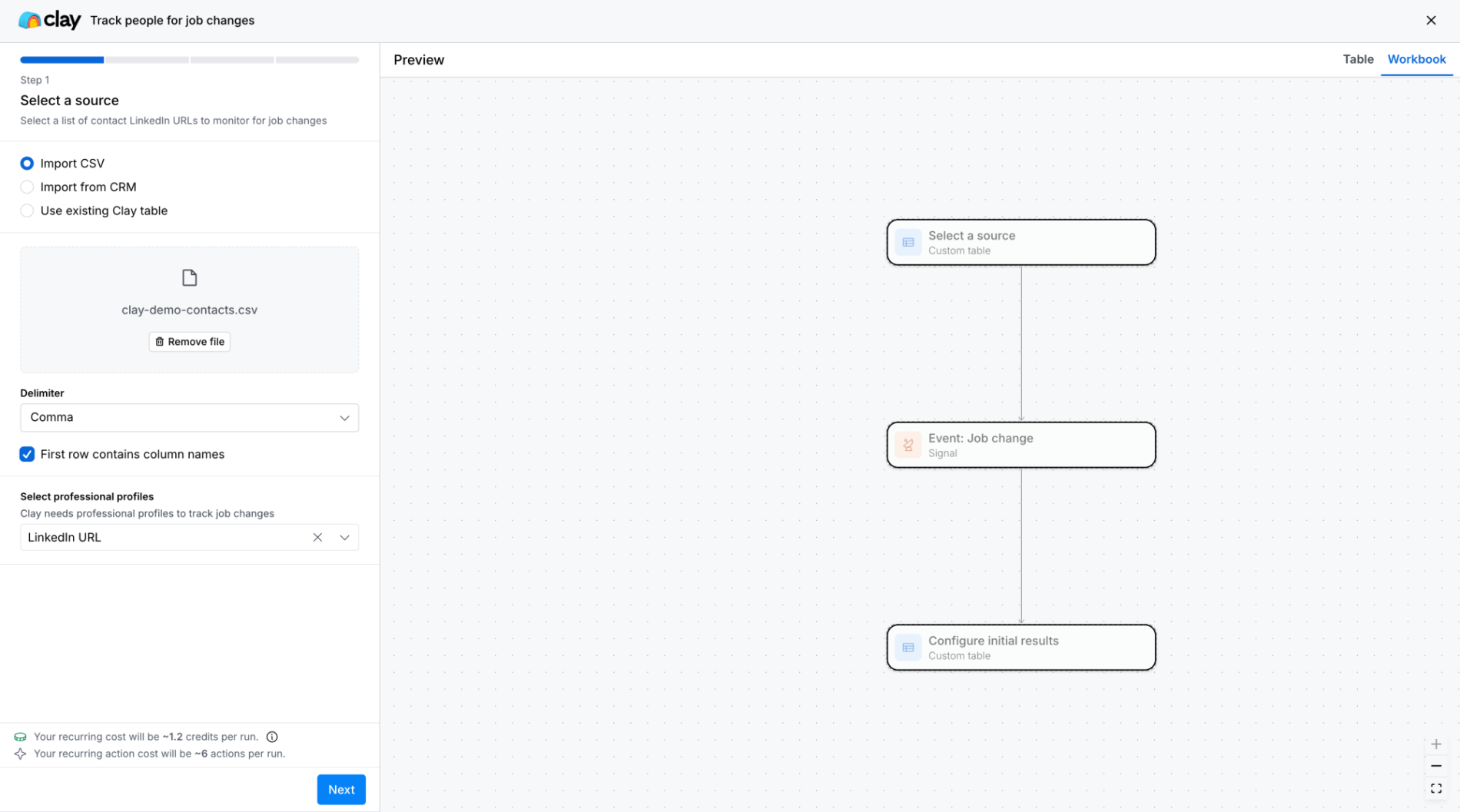The height and width of the screenshot is (812, 1460).
Task: Click the credits coin icon
Action: 21,737
